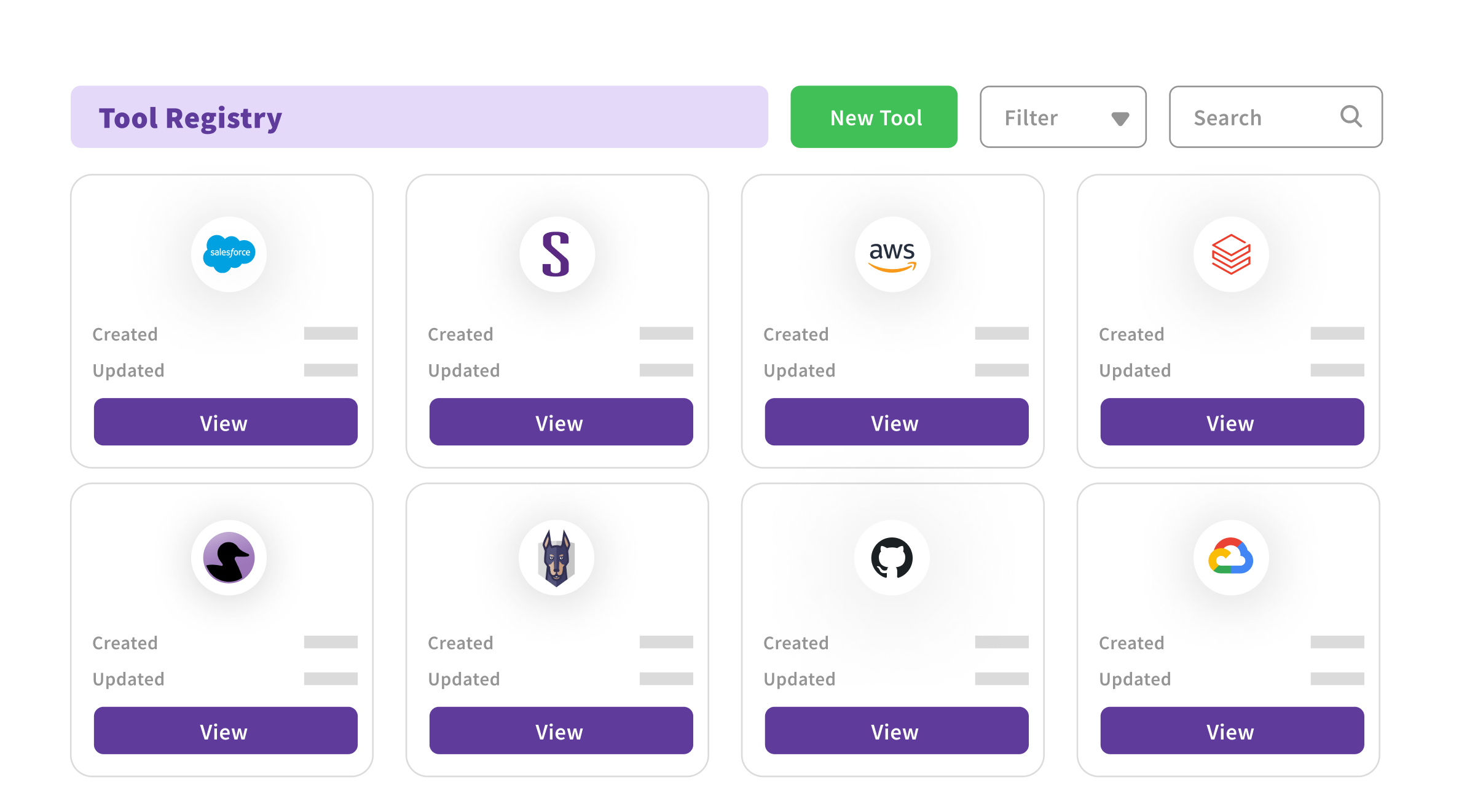Click the Snyk doberman icon

coord(558,557)
